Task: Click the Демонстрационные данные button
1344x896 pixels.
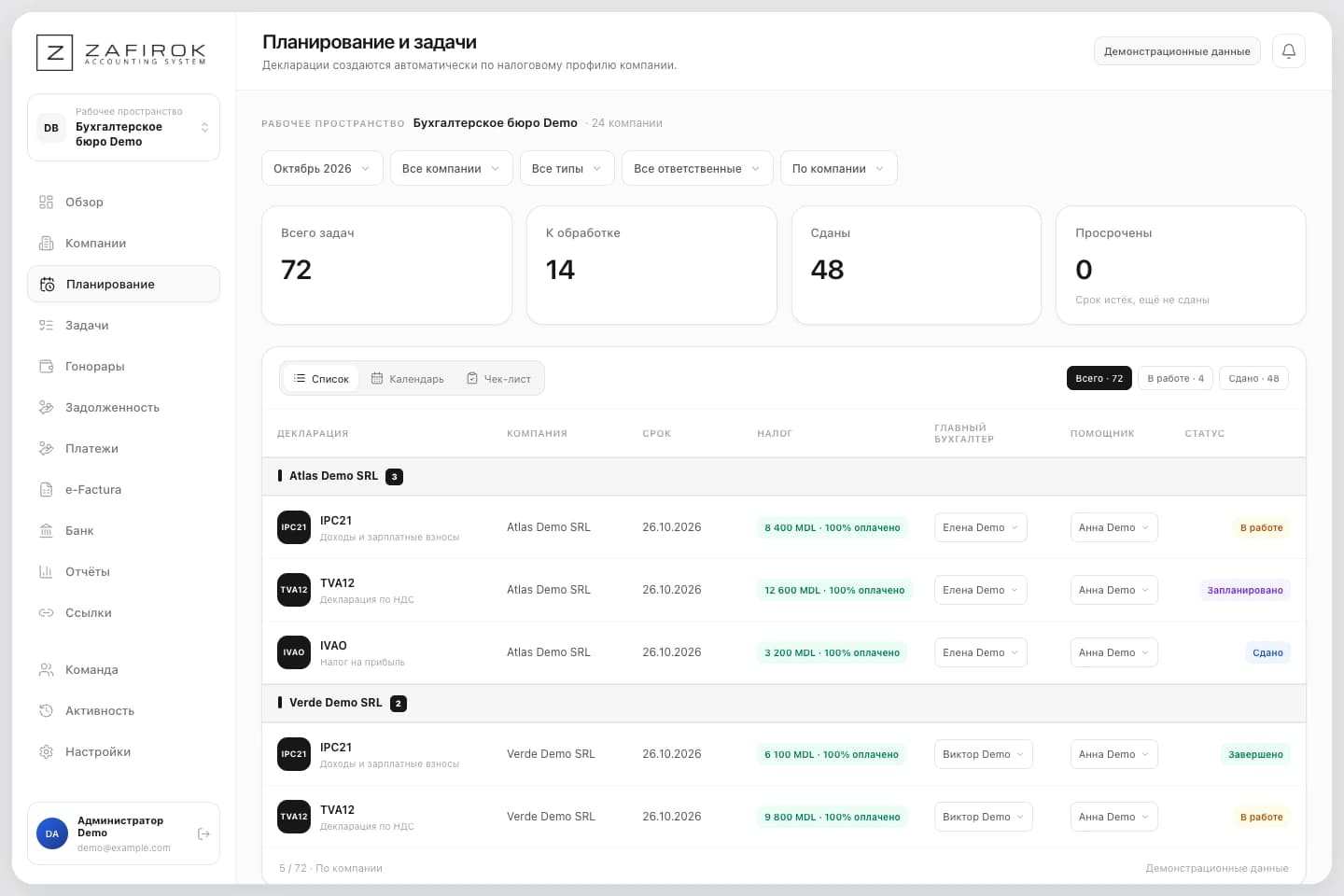Action: click(x=1177, y=51)
